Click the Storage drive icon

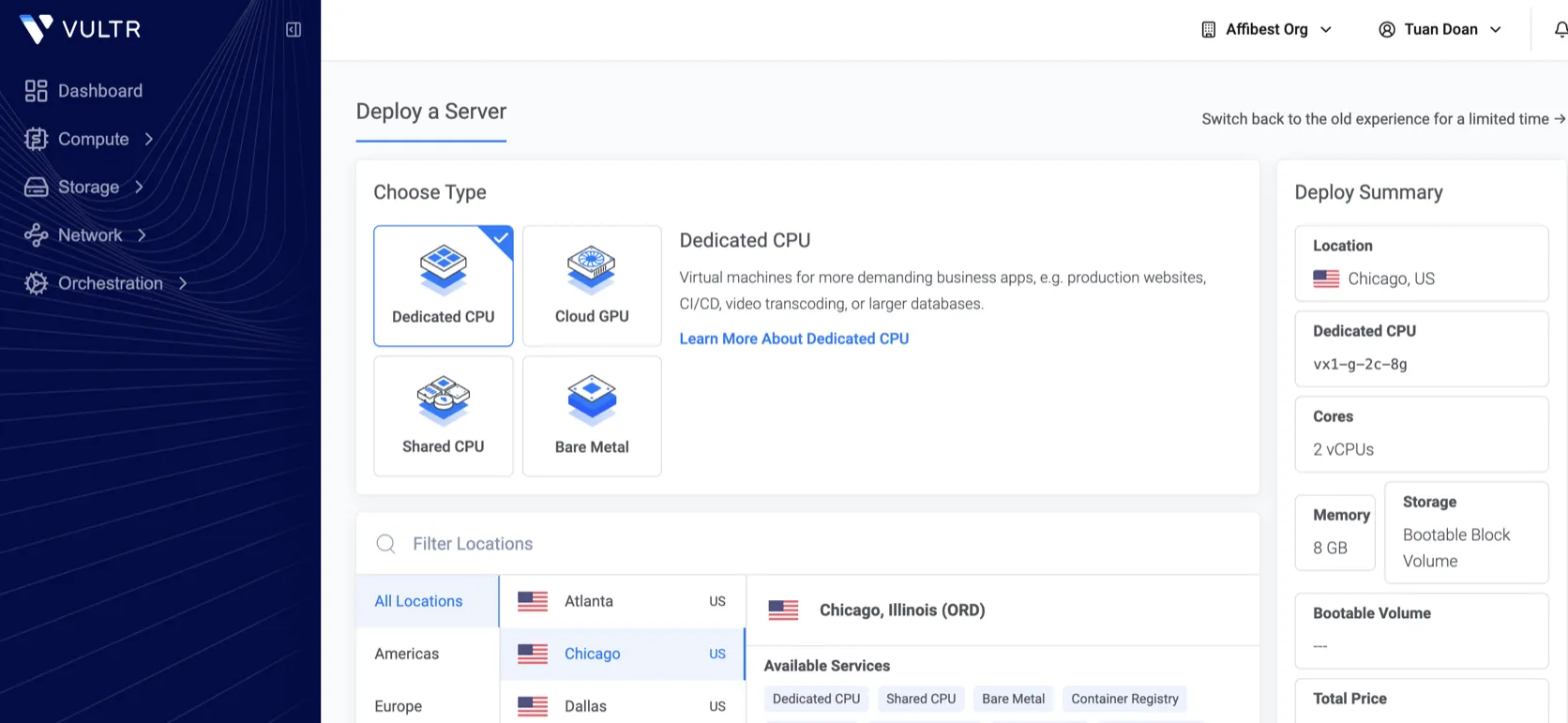[x=36, y=187]
